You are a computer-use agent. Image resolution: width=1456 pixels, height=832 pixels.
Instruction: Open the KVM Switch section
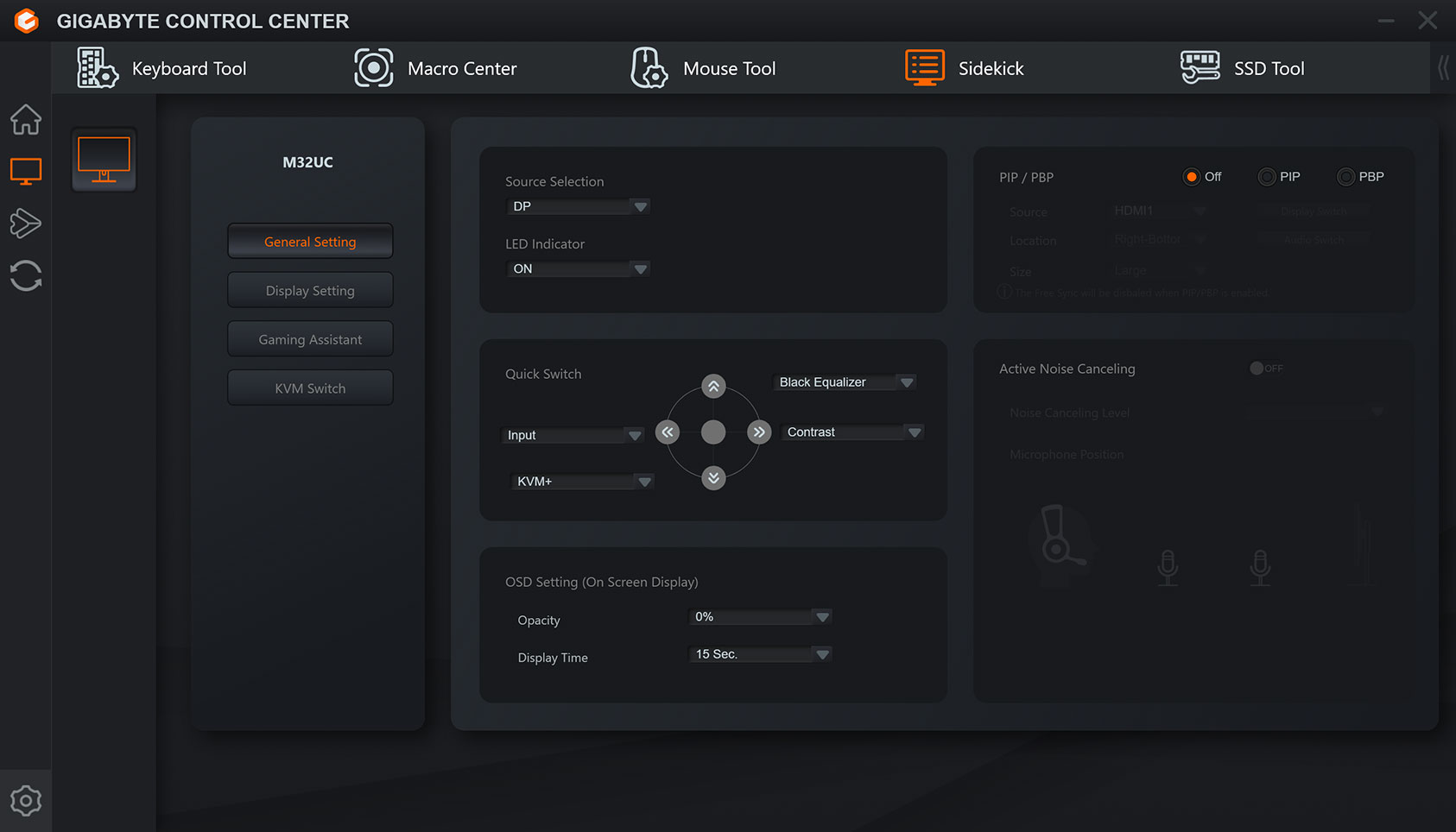tap(310, 388)
